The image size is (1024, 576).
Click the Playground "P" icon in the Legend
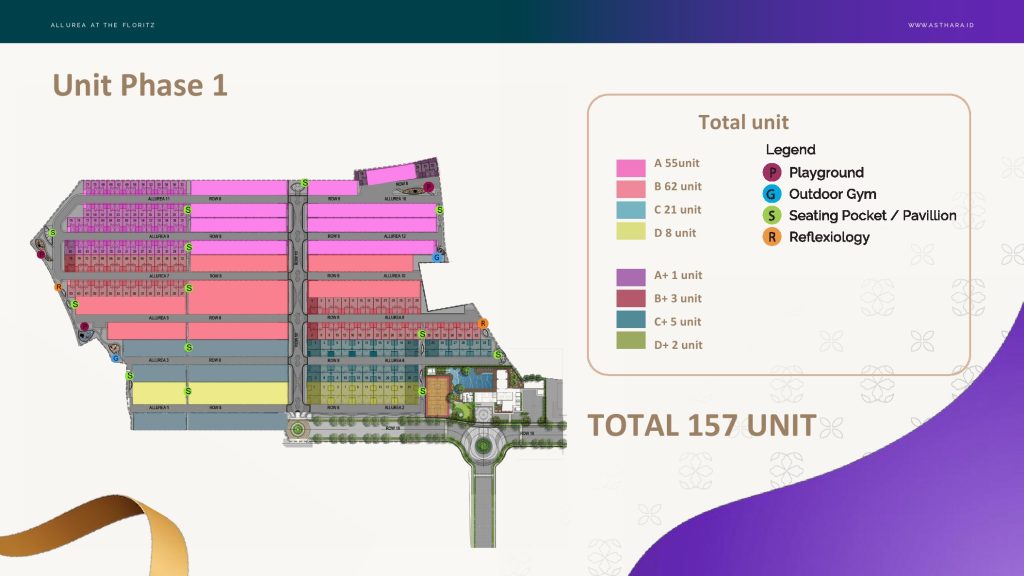click(771, 172)
